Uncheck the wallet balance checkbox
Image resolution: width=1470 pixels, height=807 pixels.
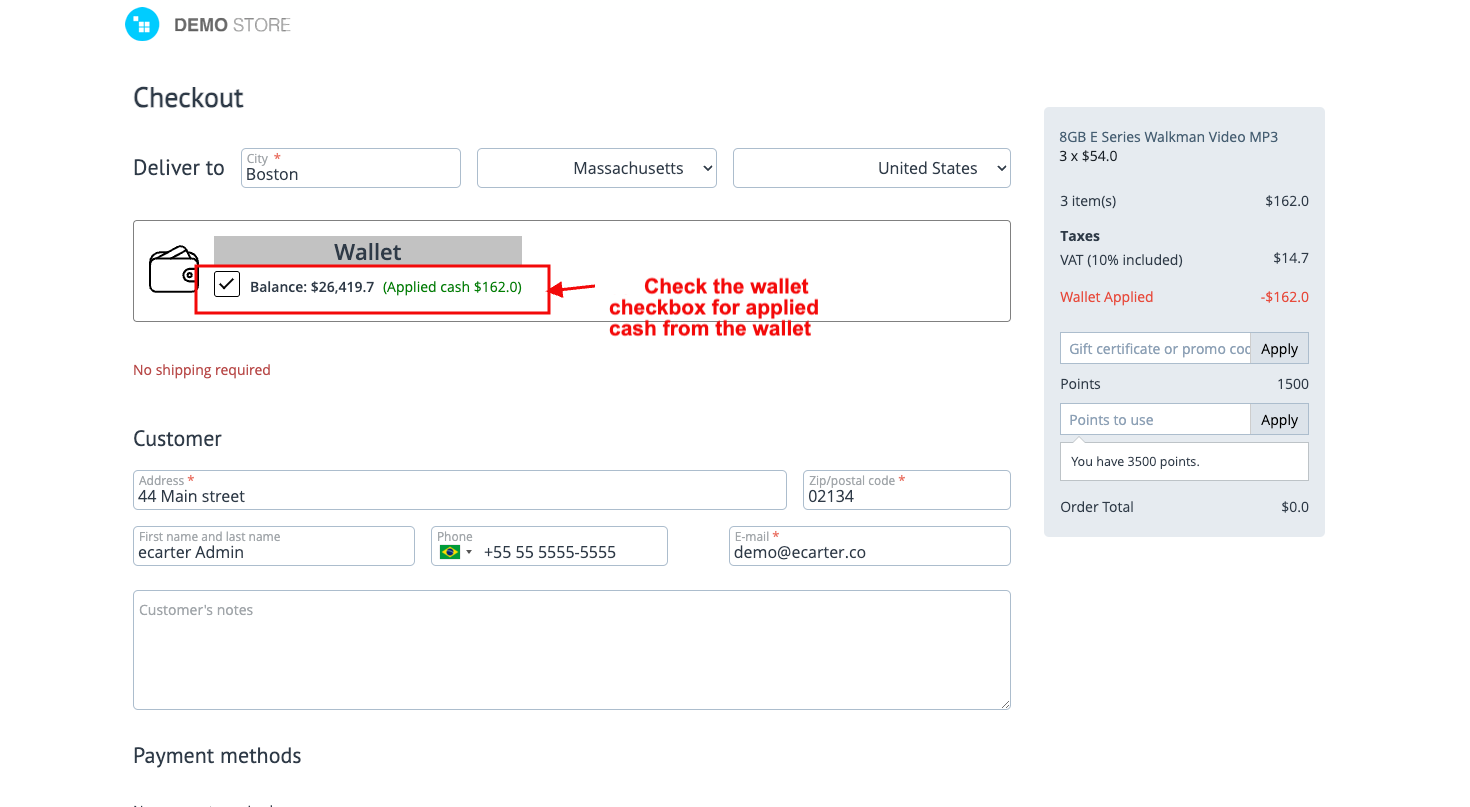(x=227, y=284)
